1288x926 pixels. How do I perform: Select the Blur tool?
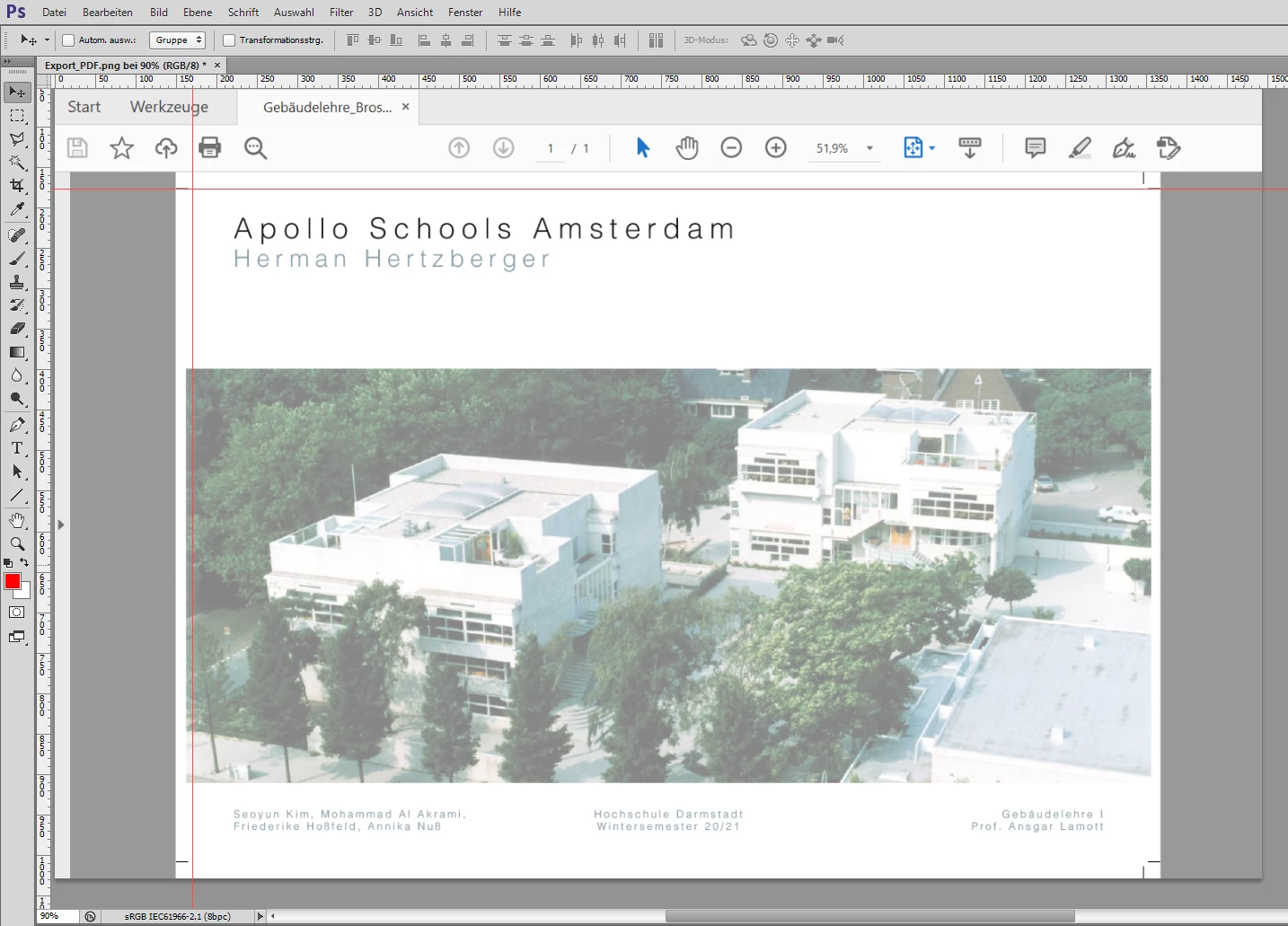pos(17,375)
